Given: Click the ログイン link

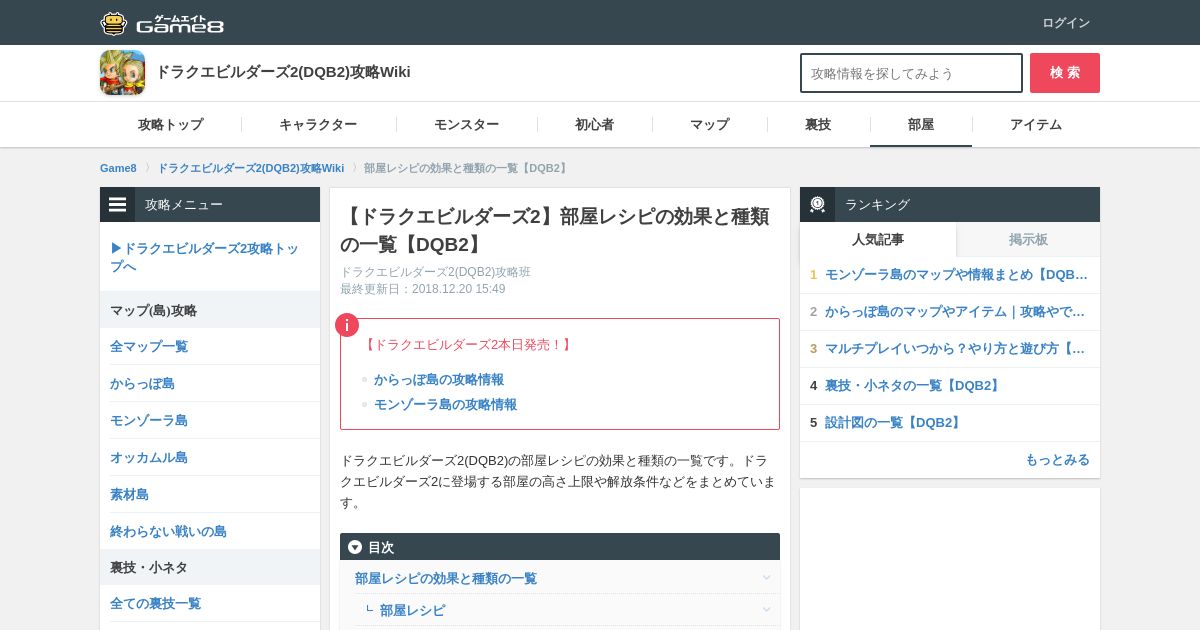Looking at the screenshot, I should tap(1066, 23).
